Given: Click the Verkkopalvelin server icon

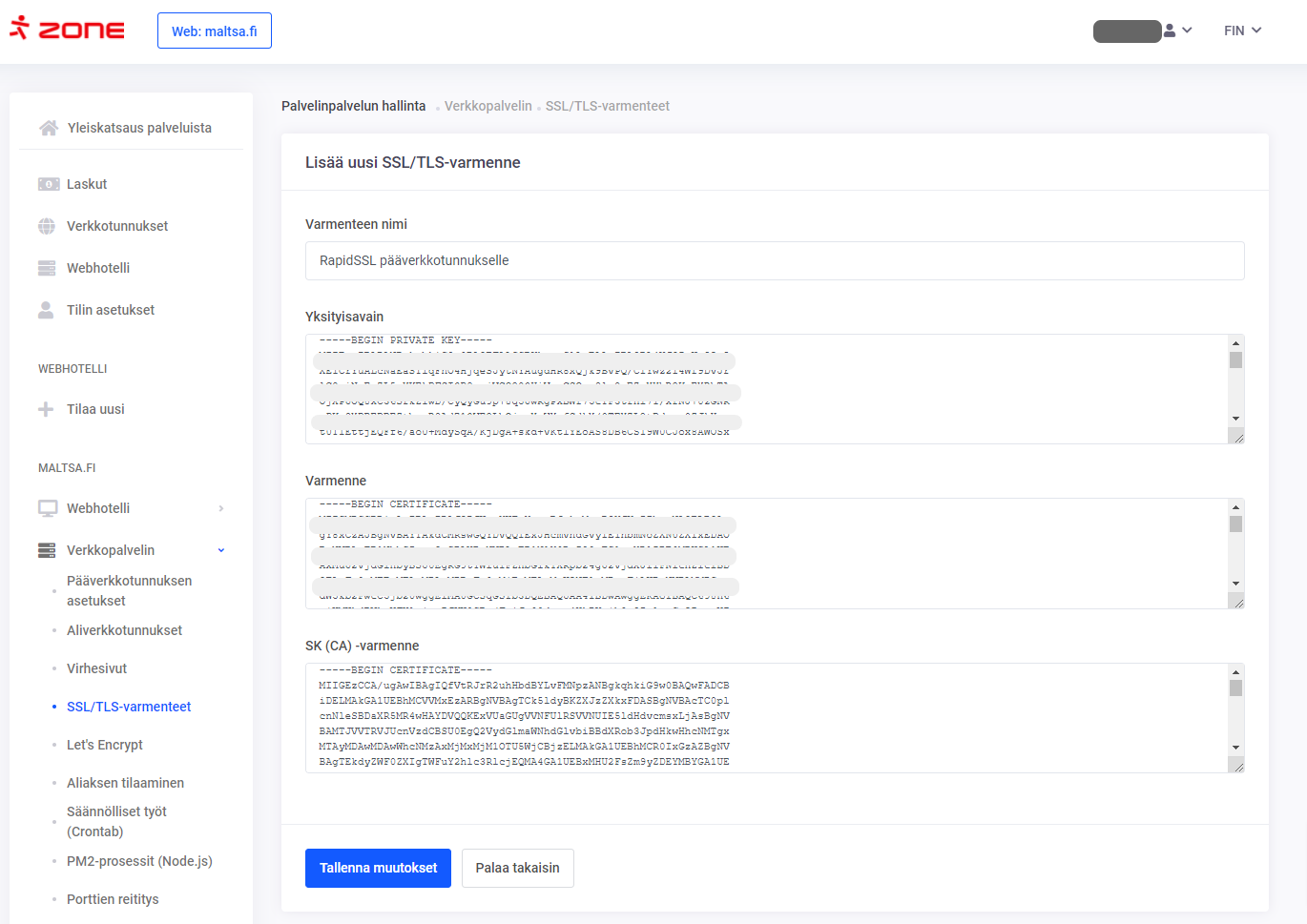Looking at the screenshot, I should (x=47, y=550).
